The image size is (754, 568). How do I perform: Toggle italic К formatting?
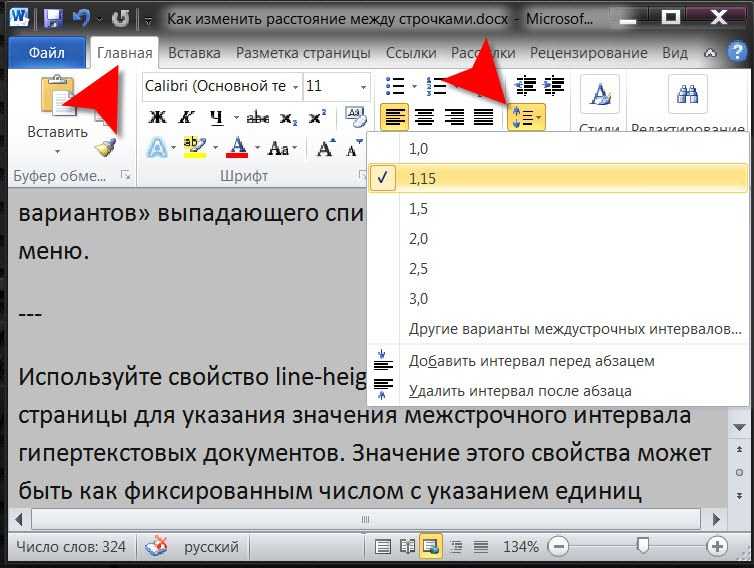[186, 117]
